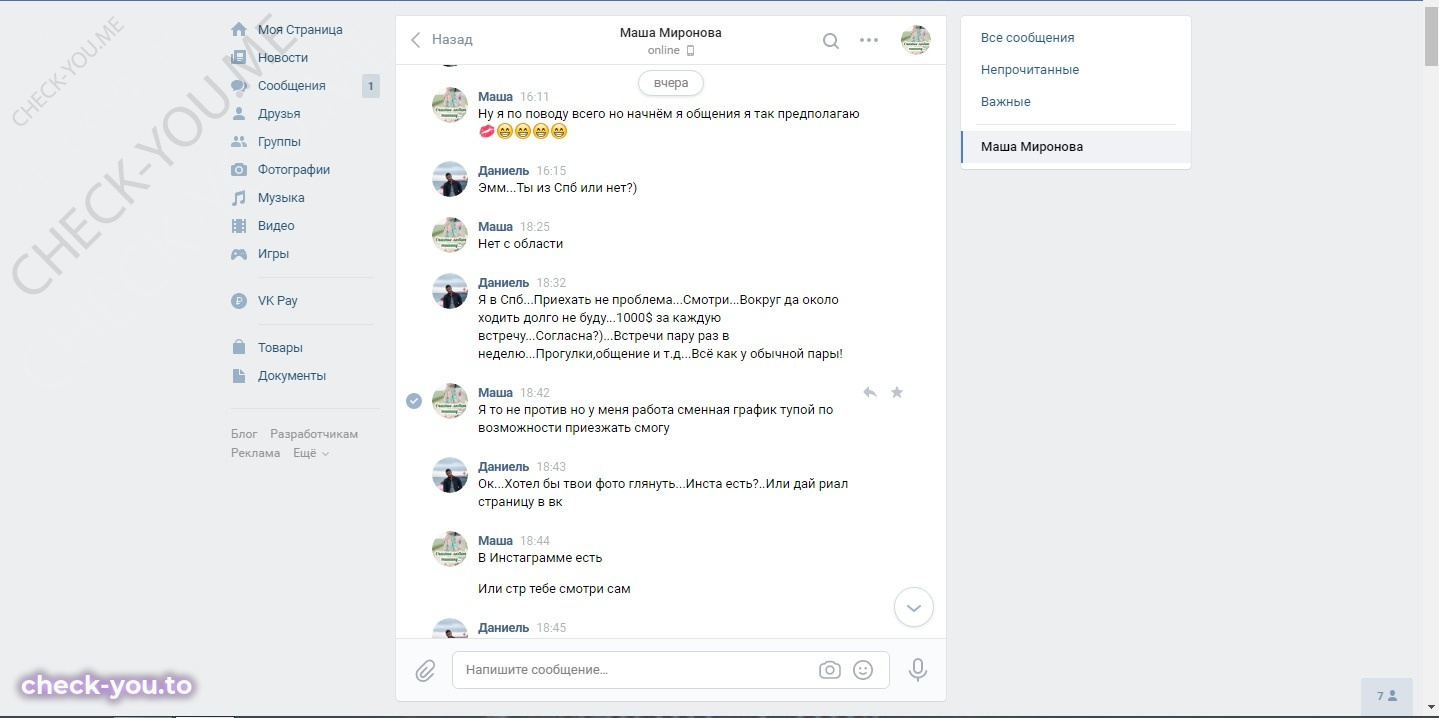Open unread count badge next to Сообщения
The image size is (1439, 718).
tap(371, 86)
